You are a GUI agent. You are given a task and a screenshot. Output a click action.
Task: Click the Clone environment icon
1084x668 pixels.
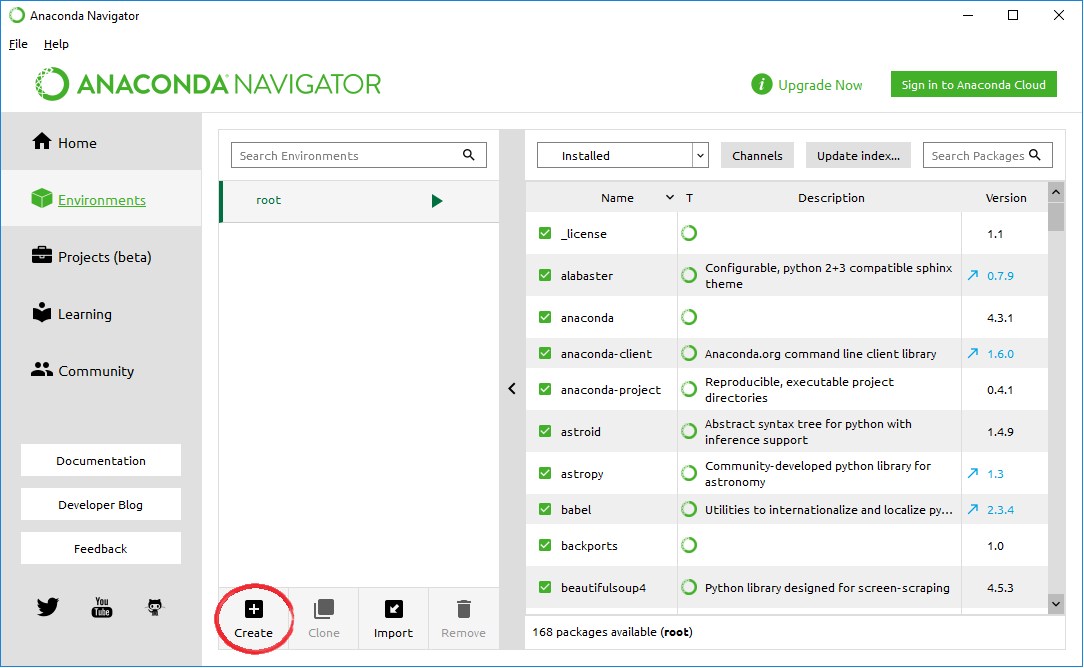(323, 609)
